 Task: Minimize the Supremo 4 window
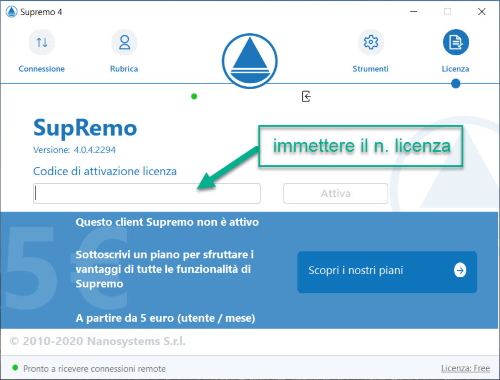click(x=414, y=12)
